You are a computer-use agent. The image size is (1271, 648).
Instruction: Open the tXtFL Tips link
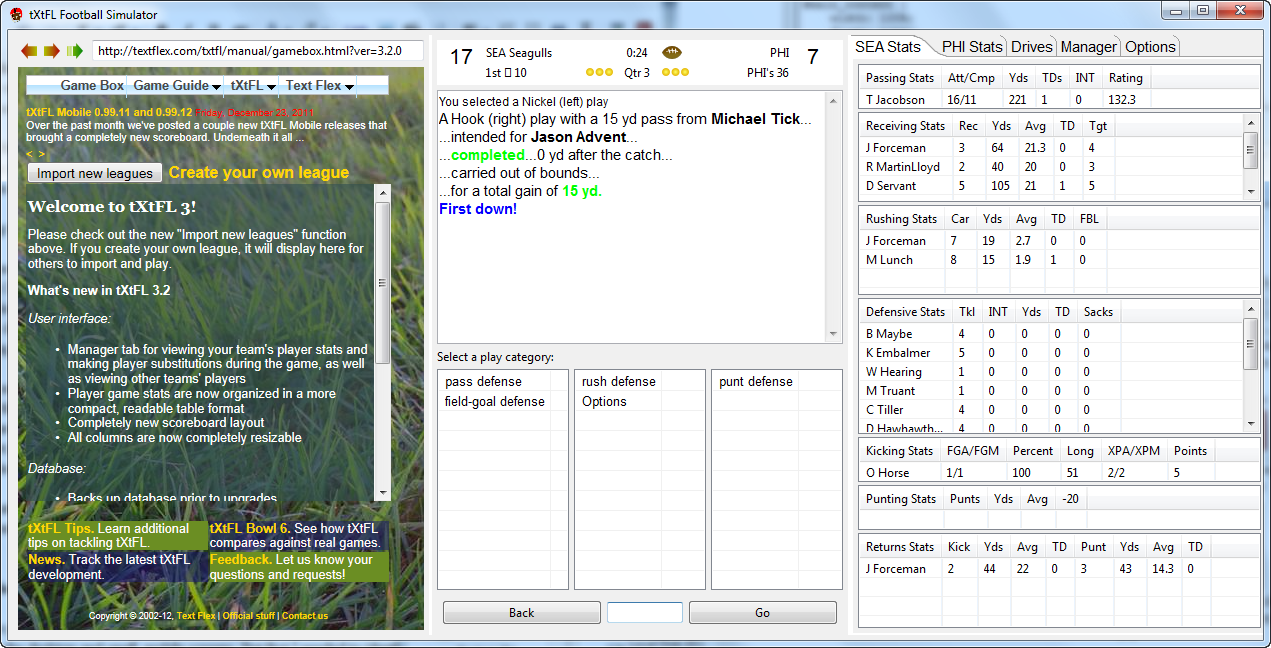[60, 528]
